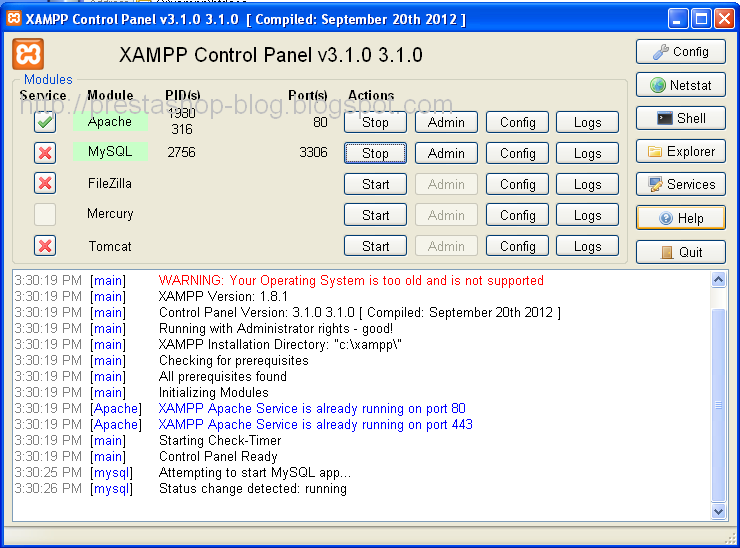Toggle FileZilla service install box
The width and height of the screenshot is (740, 548).
[x=45, y=183]
